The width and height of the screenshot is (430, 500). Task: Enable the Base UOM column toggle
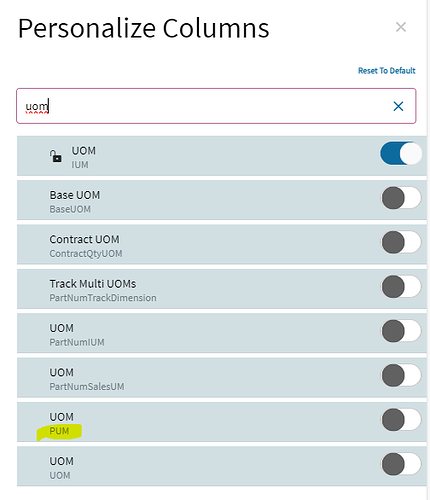tap(401, 198)
